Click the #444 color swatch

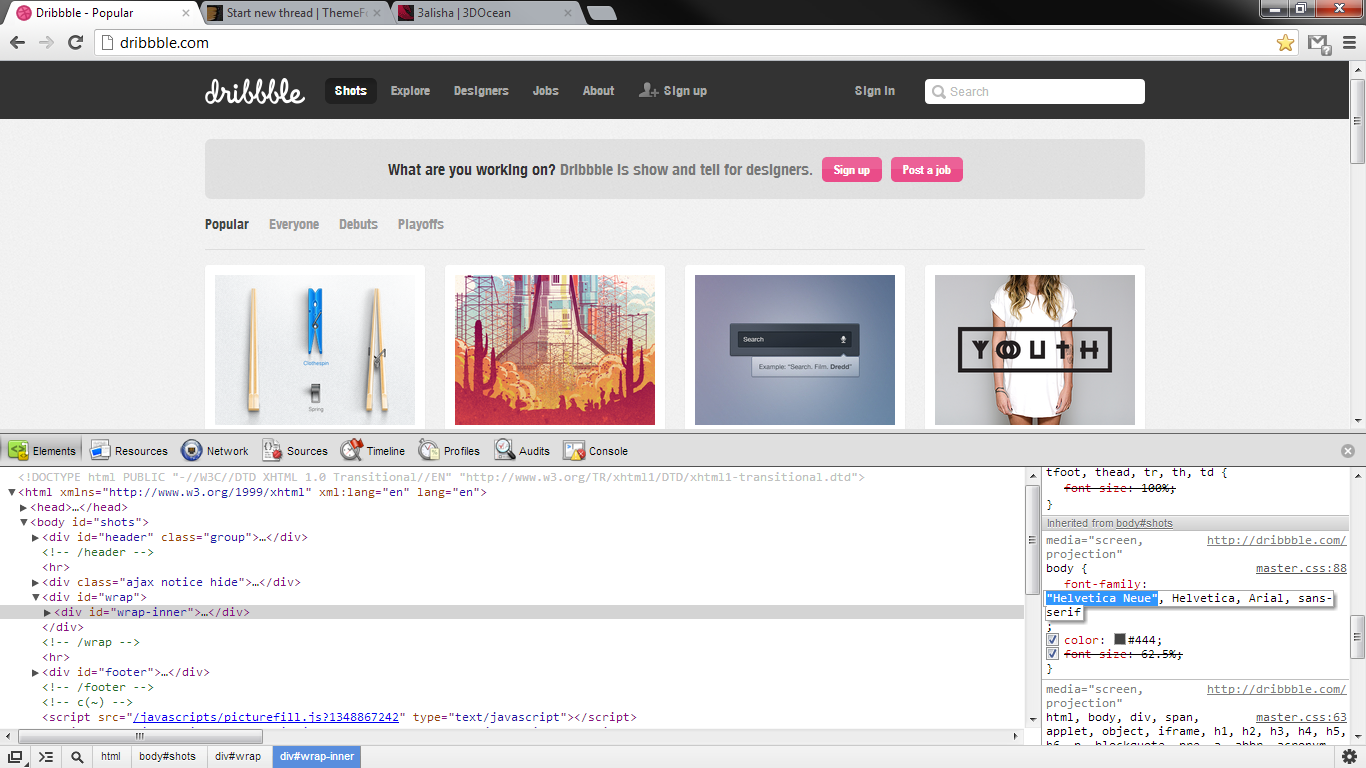click(1119, 640)
